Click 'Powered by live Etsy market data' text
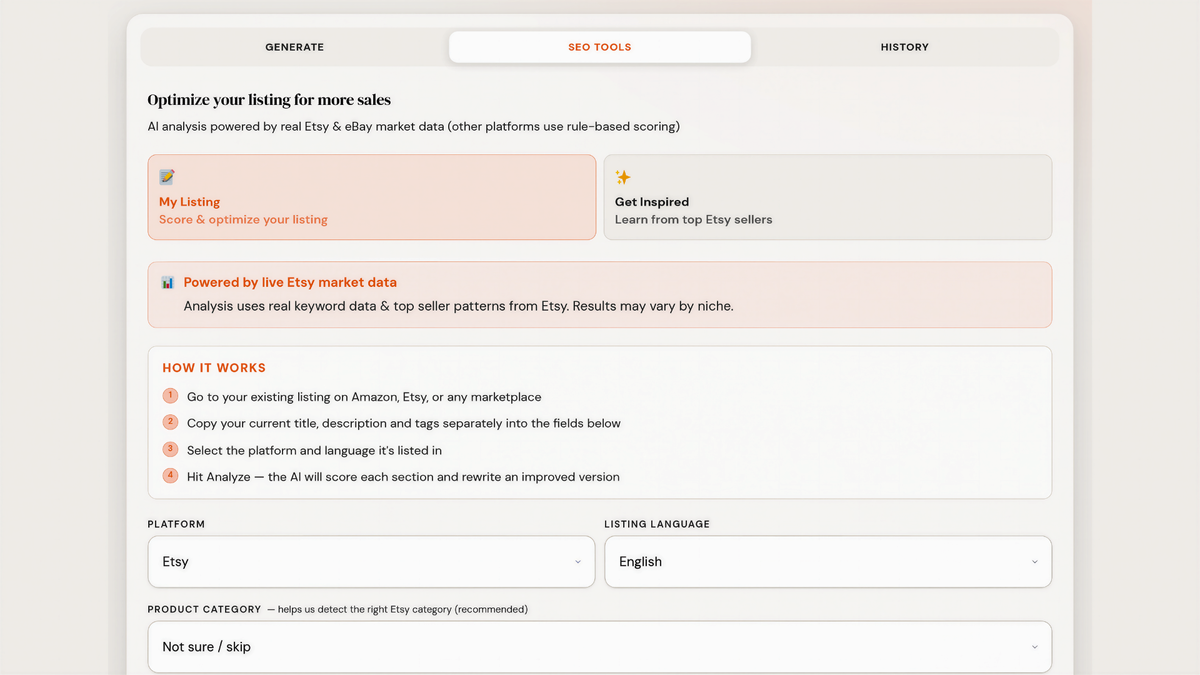 290,283
